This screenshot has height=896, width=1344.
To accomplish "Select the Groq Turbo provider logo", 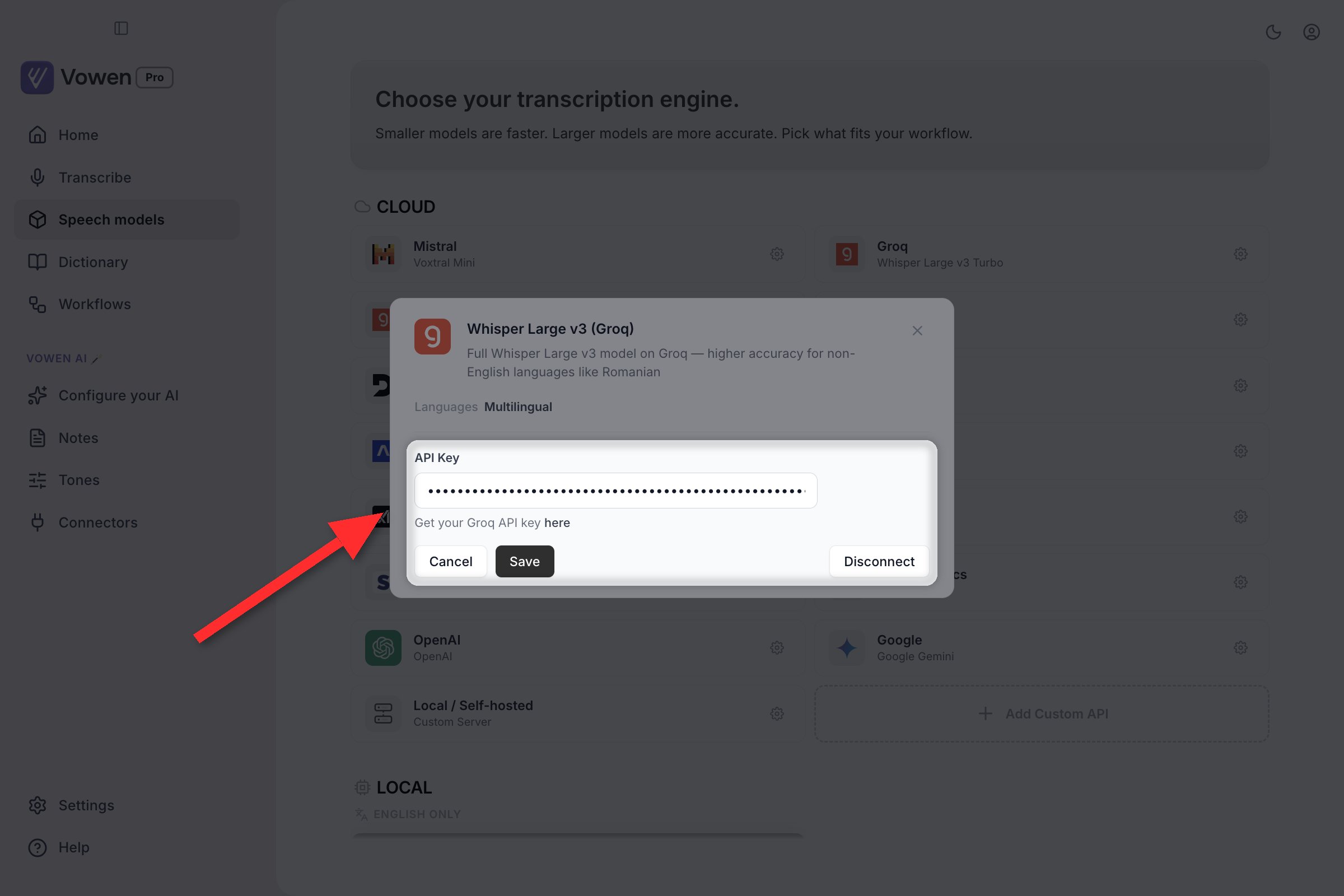I will (847, 254).
